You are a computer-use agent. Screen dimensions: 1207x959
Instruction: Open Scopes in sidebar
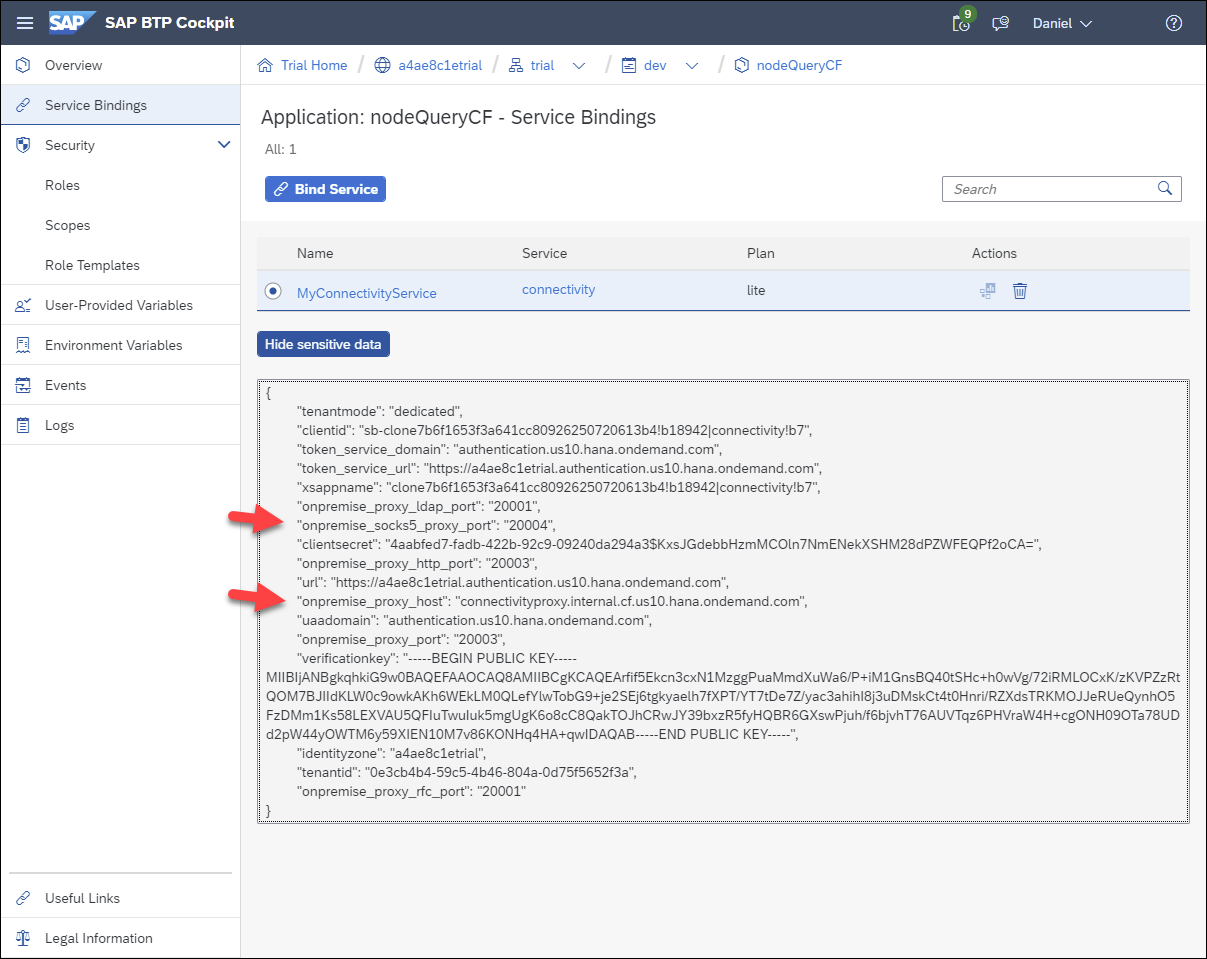67,225
